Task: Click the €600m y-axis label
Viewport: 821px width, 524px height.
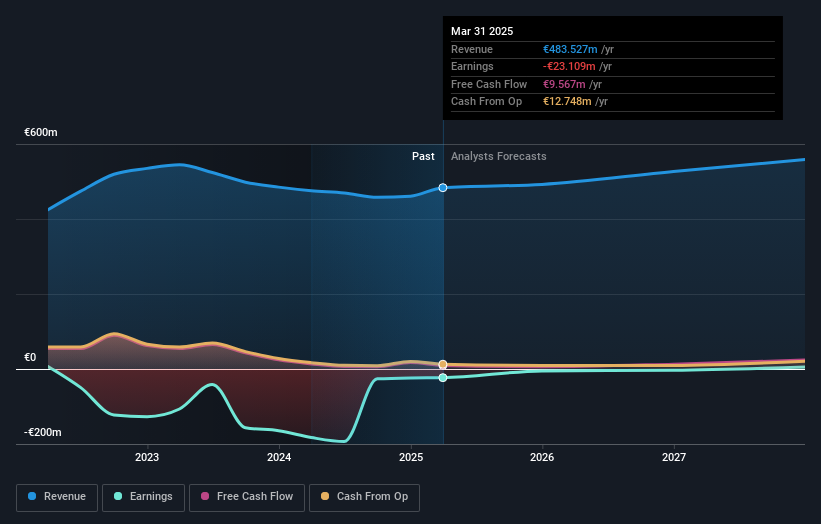Action: tap(41, 132)
